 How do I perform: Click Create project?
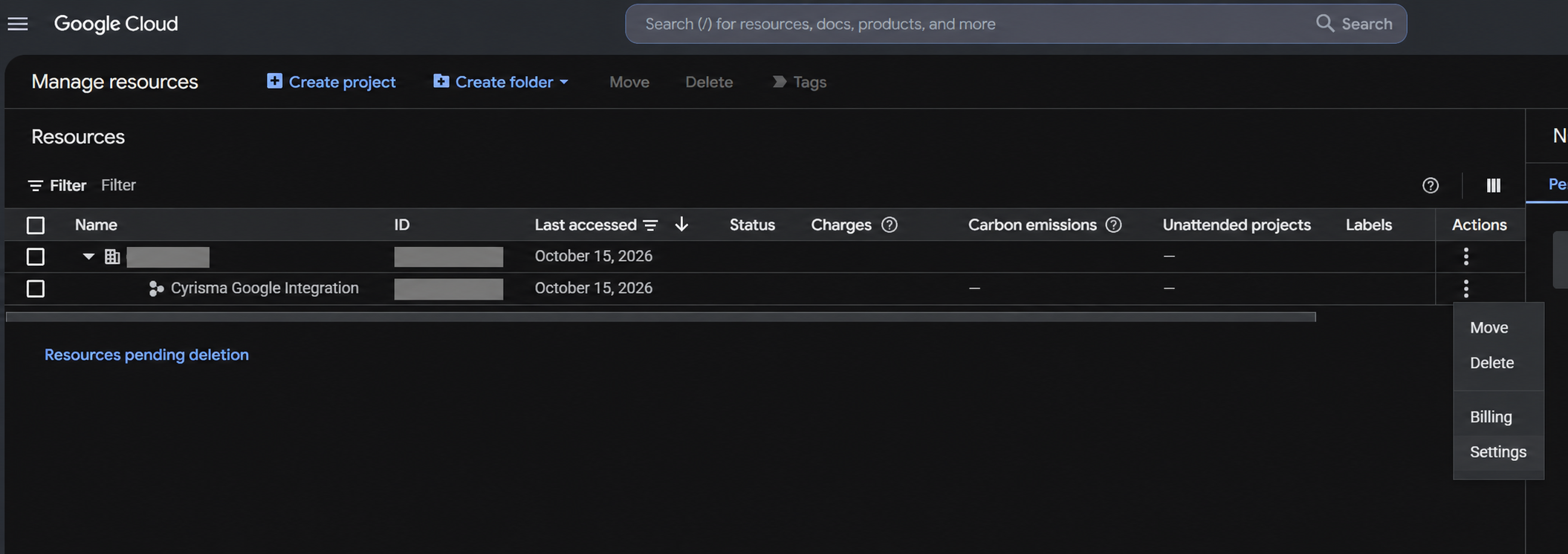pyautogui.click(x=331, y=82)
